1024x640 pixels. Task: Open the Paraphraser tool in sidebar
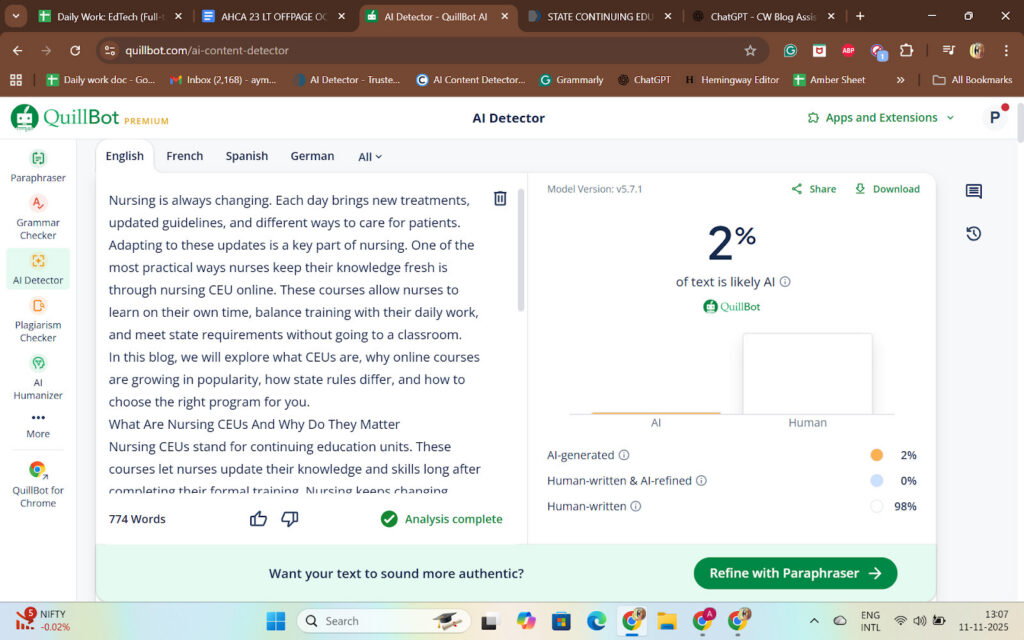[38, 166]
